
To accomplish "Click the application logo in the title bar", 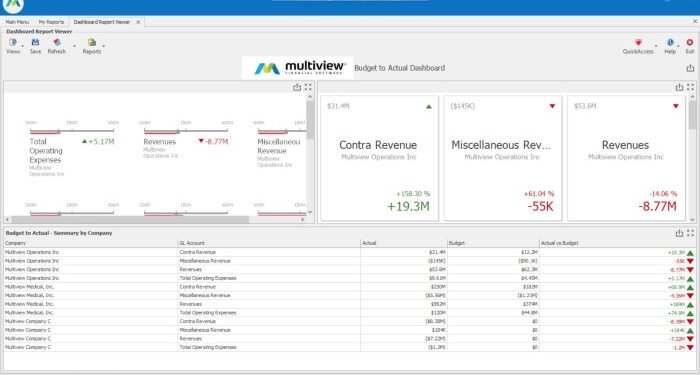I will tap(14, 4).
